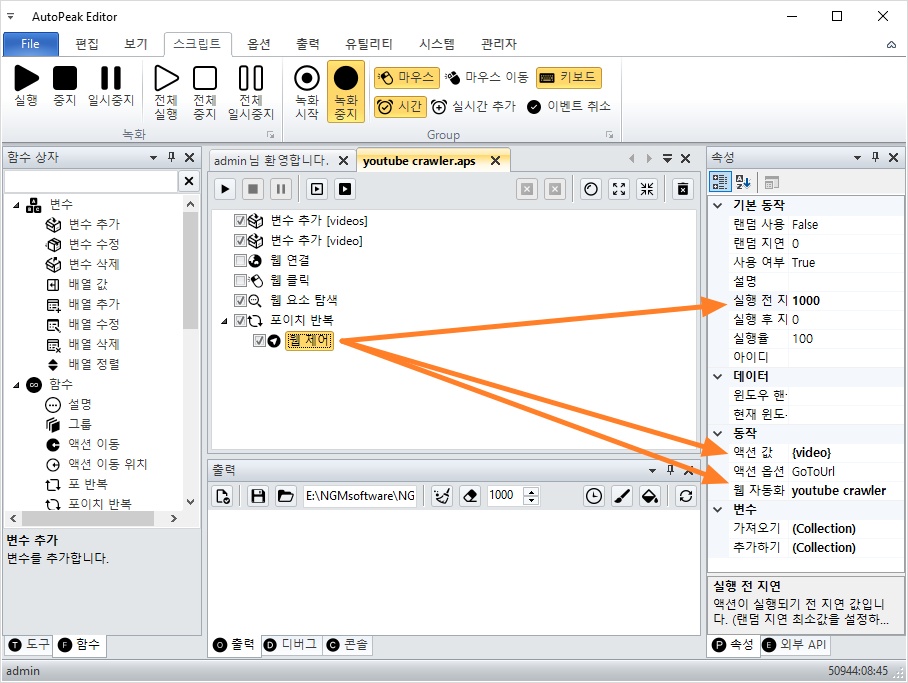Stop recording with 녹화 중지
The width and height of the screenshot is (908, 683).
[346, 92]
